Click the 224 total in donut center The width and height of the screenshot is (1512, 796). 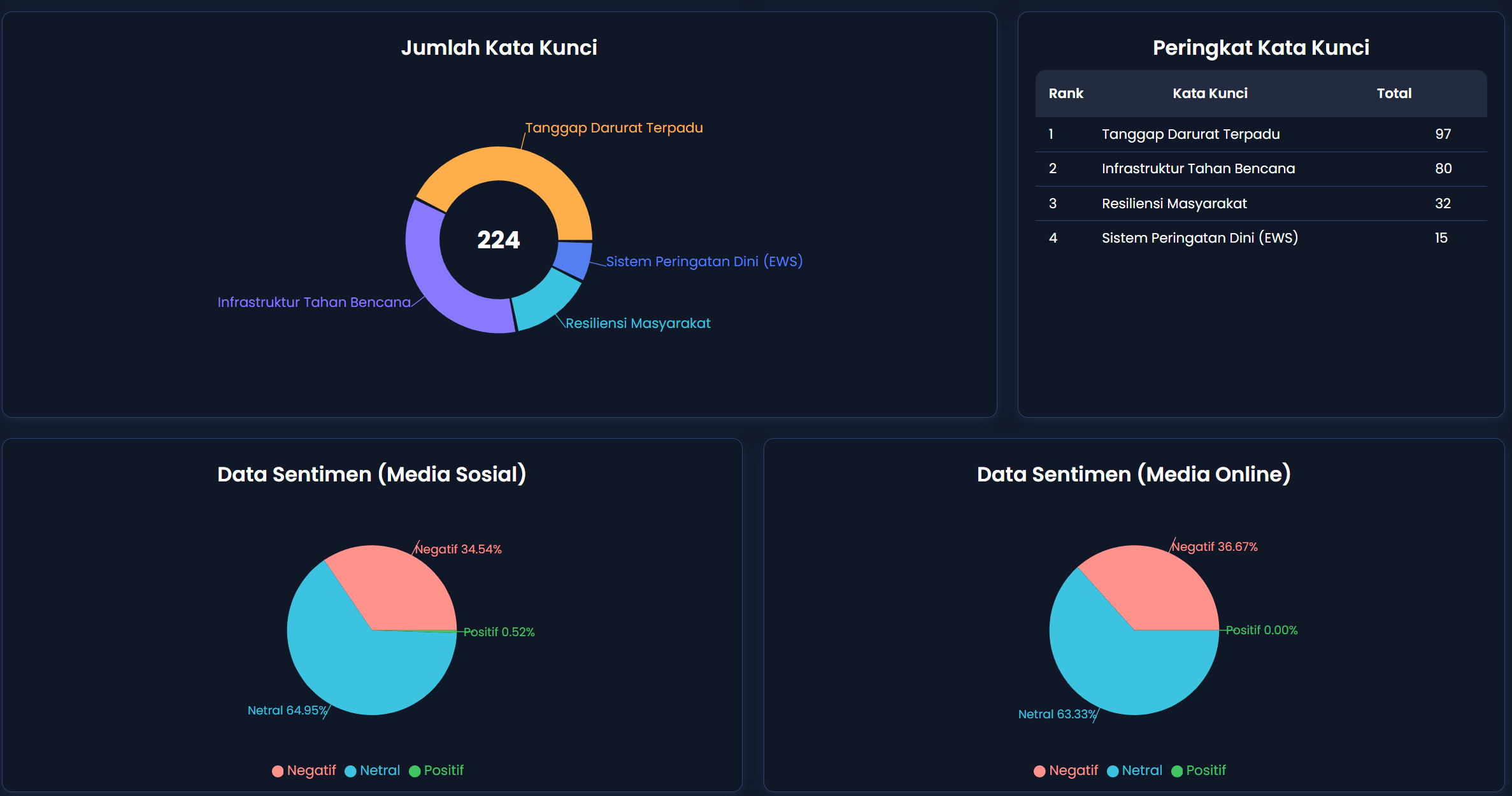click(499, 240)
